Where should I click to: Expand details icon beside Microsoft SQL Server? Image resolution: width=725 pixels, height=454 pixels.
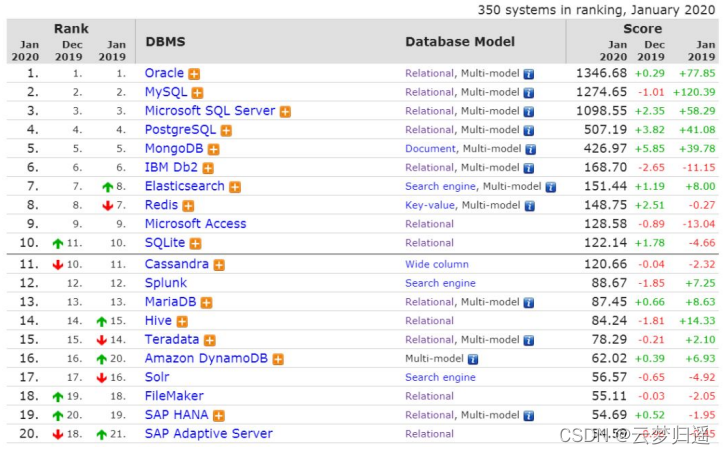(286, 112)
